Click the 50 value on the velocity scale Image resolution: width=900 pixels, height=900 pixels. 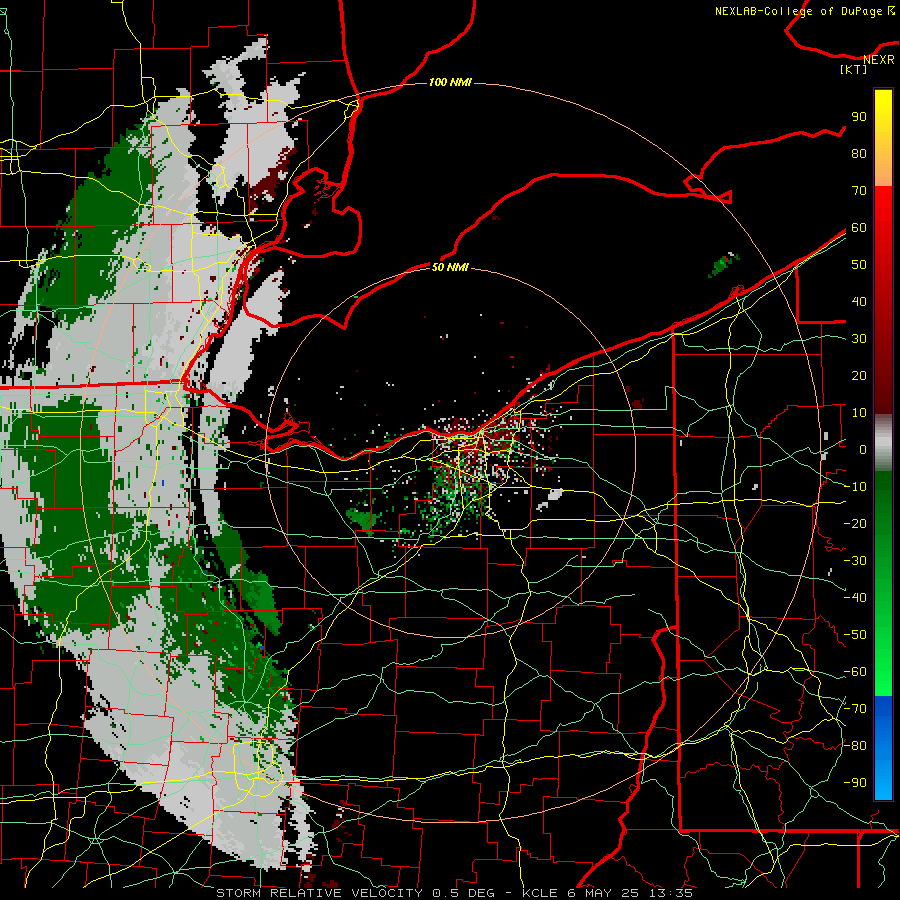(859, 265)
